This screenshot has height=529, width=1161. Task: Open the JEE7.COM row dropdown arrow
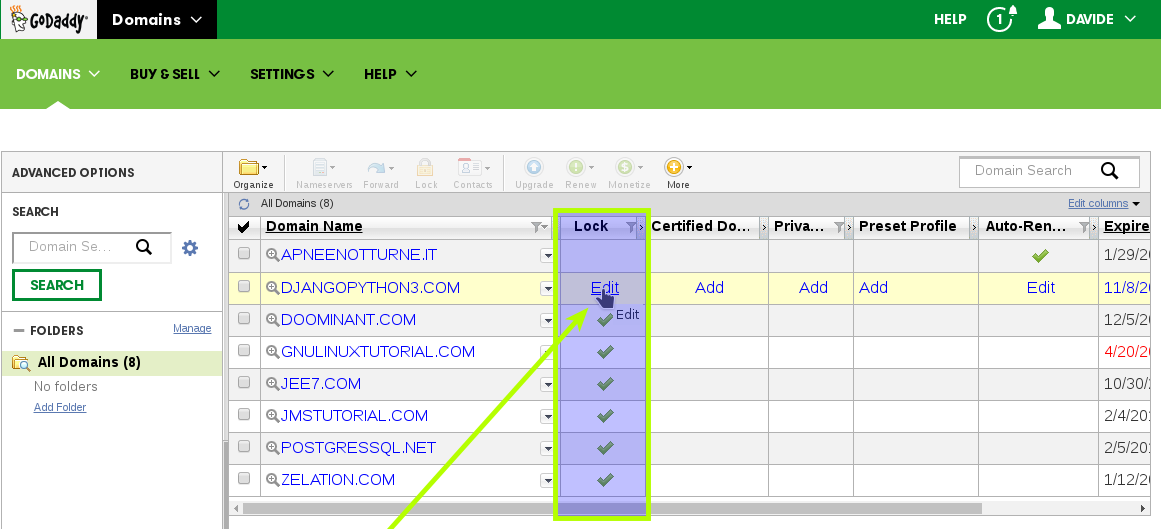pyautogui.click(x=547, y=384)
